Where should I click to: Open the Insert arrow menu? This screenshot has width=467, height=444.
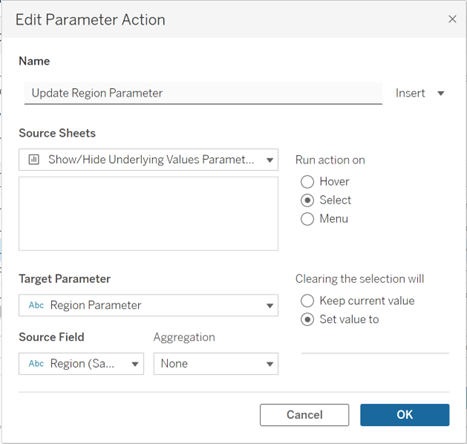click(x=441, y=93)
